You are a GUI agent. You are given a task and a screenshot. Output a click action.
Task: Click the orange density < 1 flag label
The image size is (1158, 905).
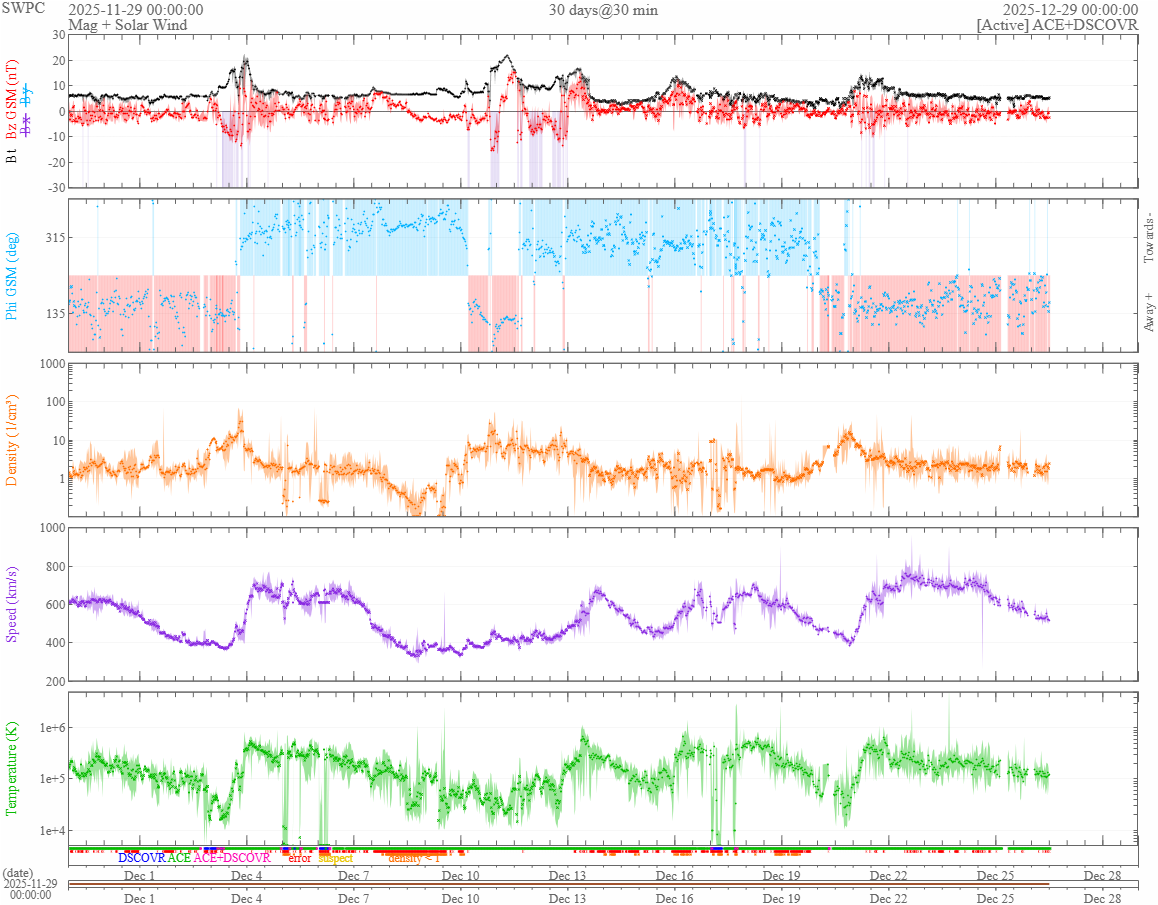pyautogui.click(x=414, y=858)
